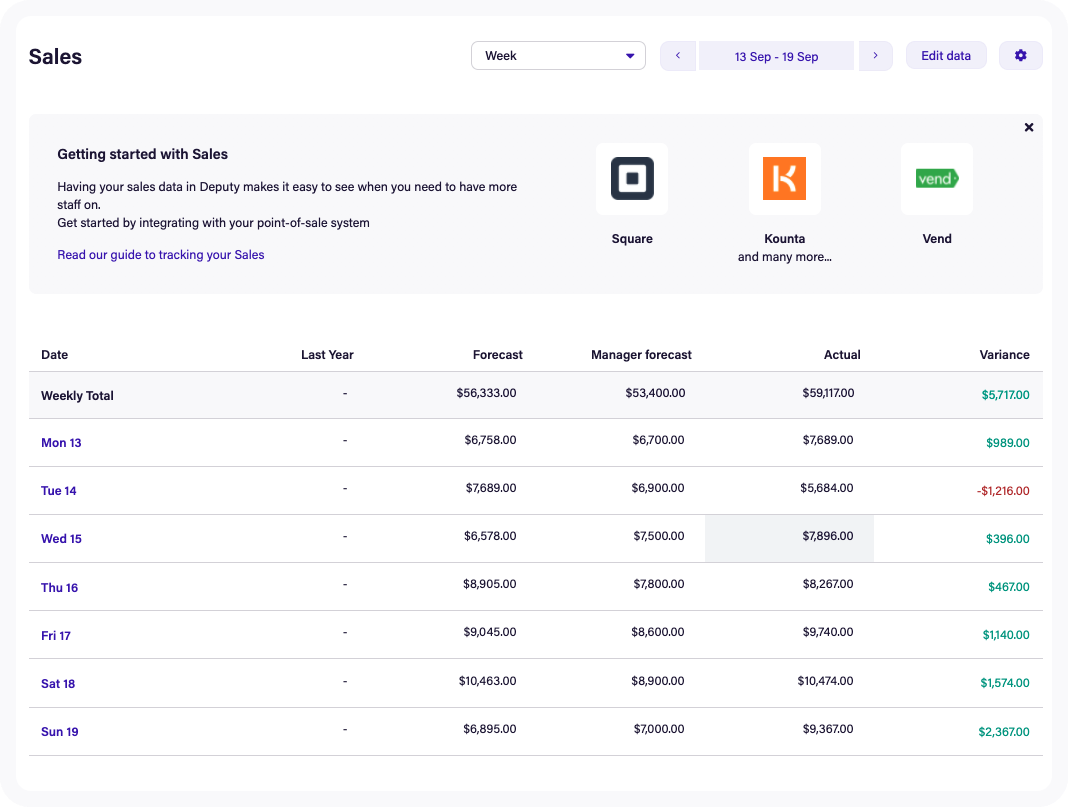Open the Sun 19 date link
The image size is (1068, 807).
click(x=59, y=732)
